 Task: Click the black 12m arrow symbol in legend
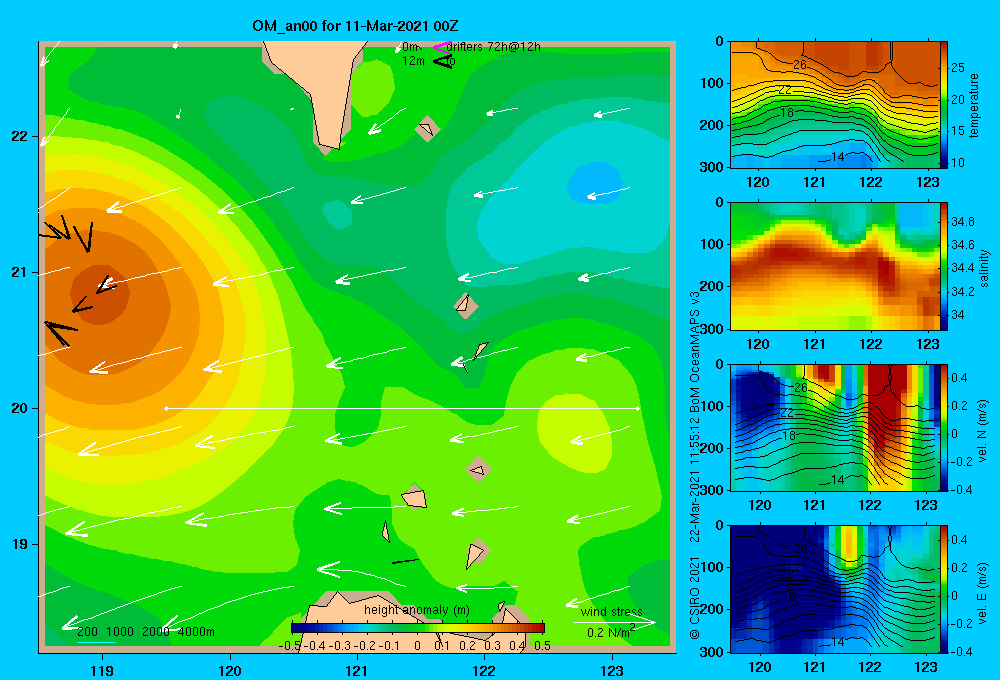click(x=443, y=61)
